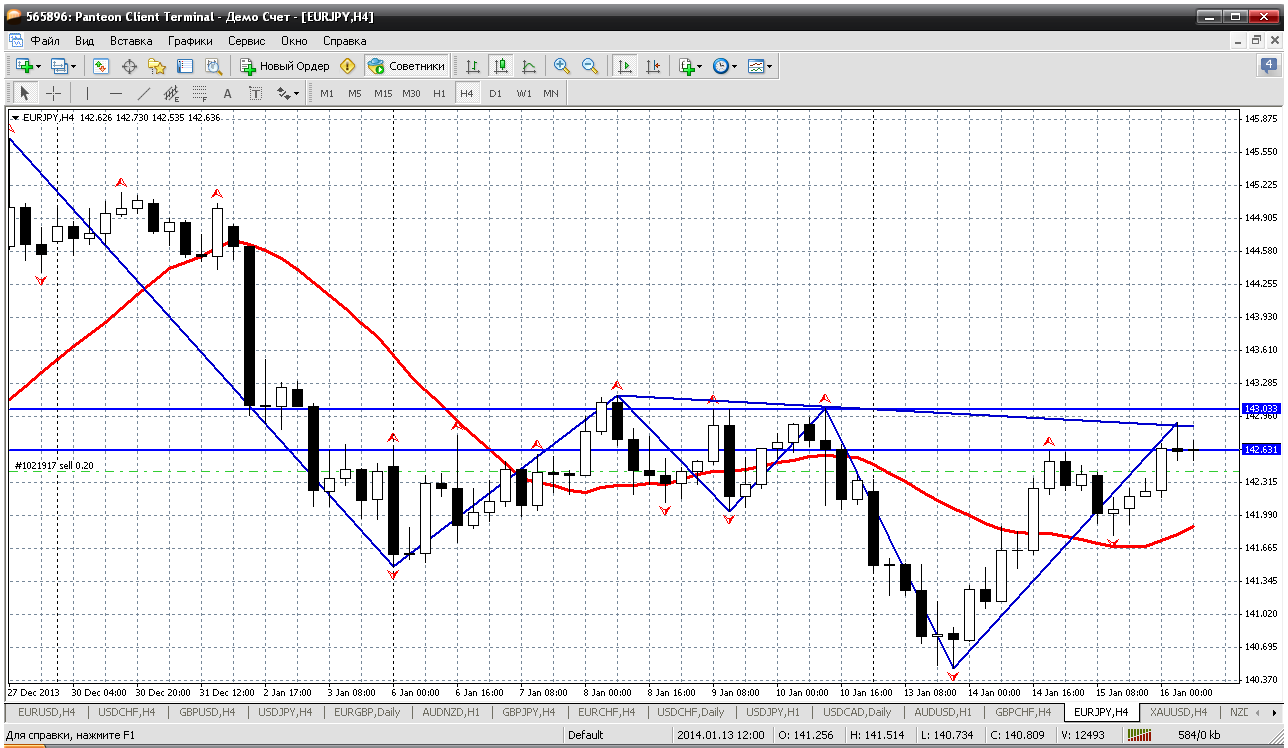Switch timeframe to MN

tap(551, 93)
